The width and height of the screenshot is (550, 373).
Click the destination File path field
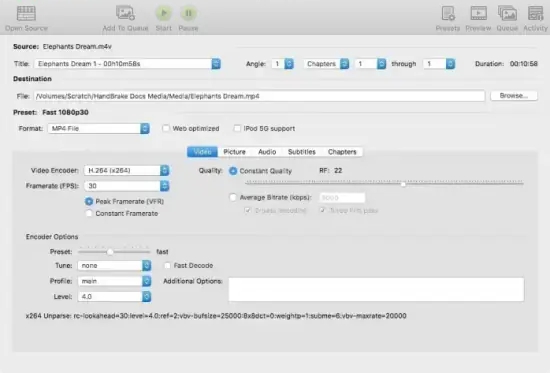point(260,96)
